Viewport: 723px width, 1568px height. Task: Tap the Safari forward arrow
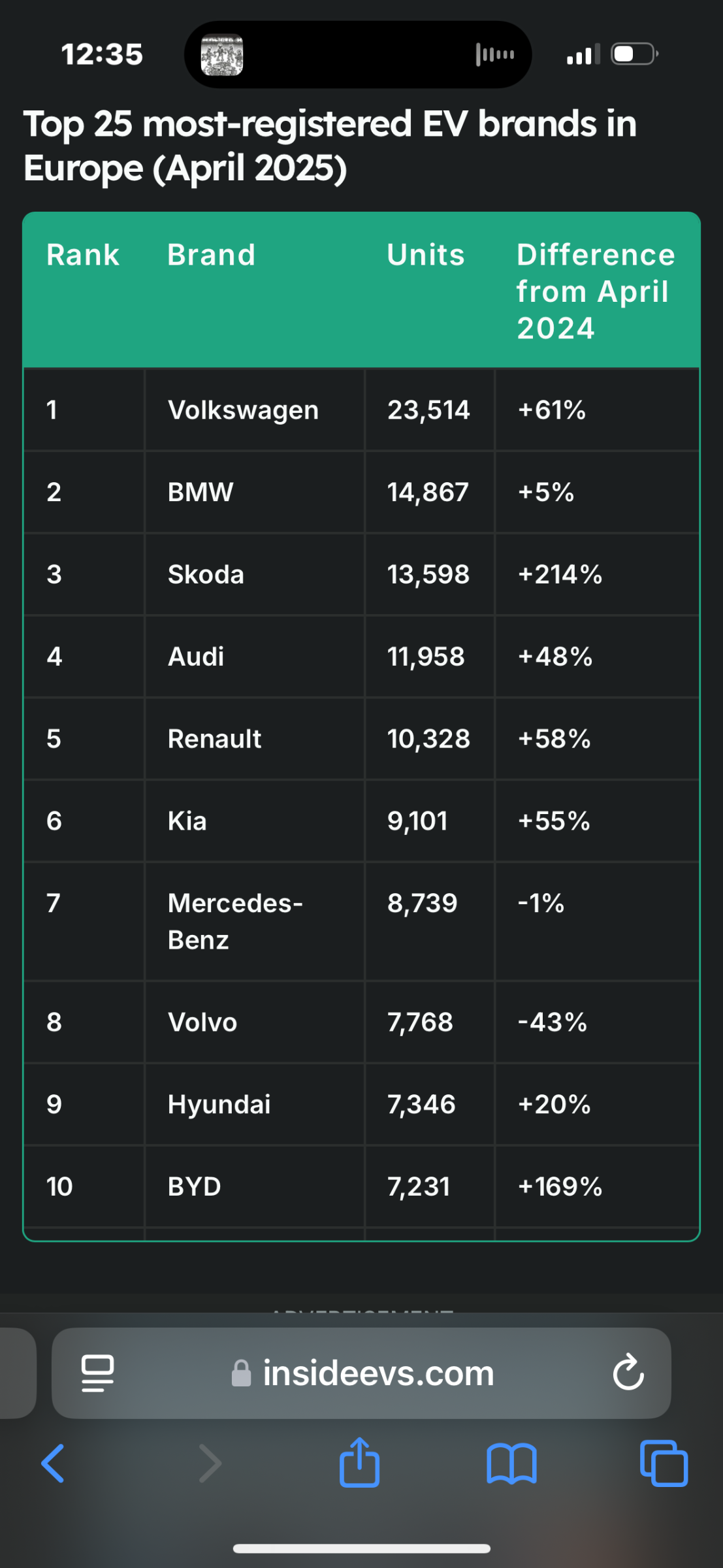pos(210,1463)
